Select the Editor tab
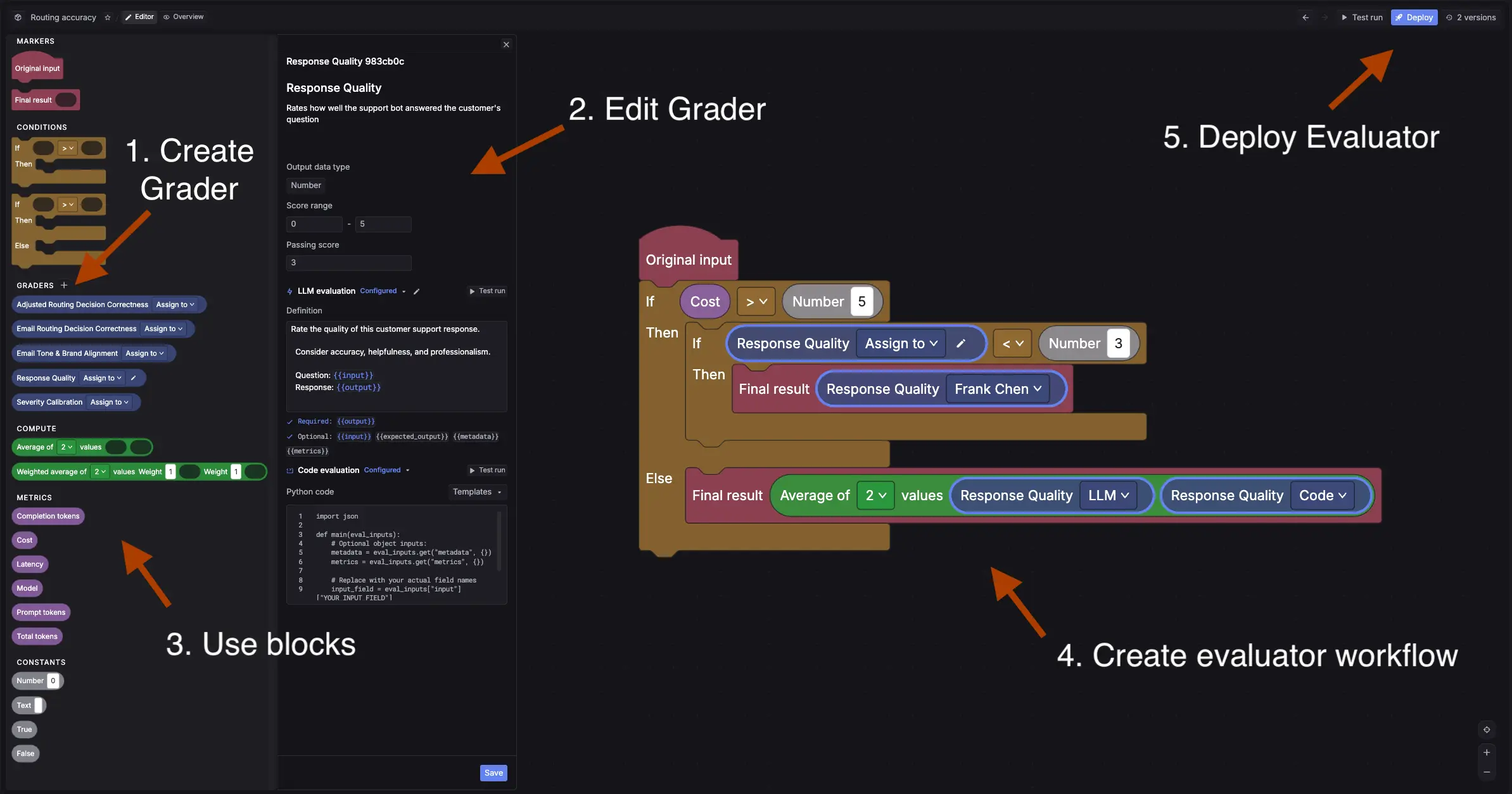 click(139, 17)
